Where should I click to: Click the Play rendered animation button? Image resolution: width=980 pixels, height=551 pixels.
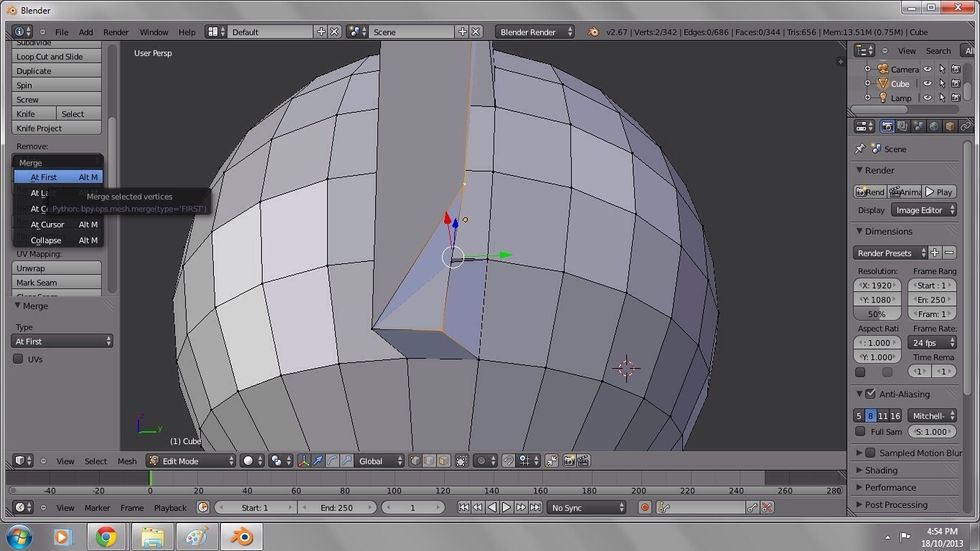pos(939,192)
